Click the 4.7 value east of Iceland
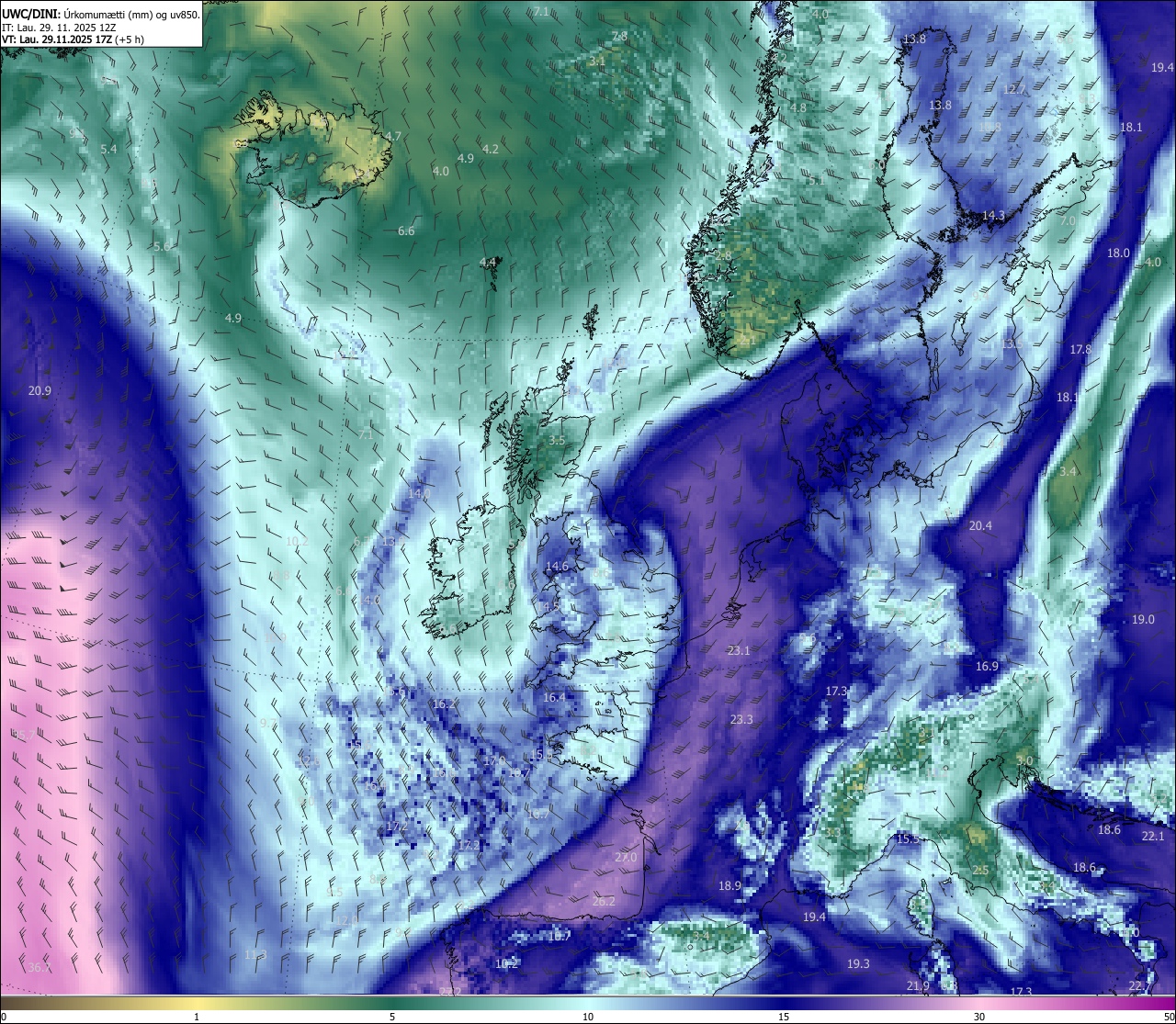Viewport: 1176px width, 1024px height. click(393, 136)
